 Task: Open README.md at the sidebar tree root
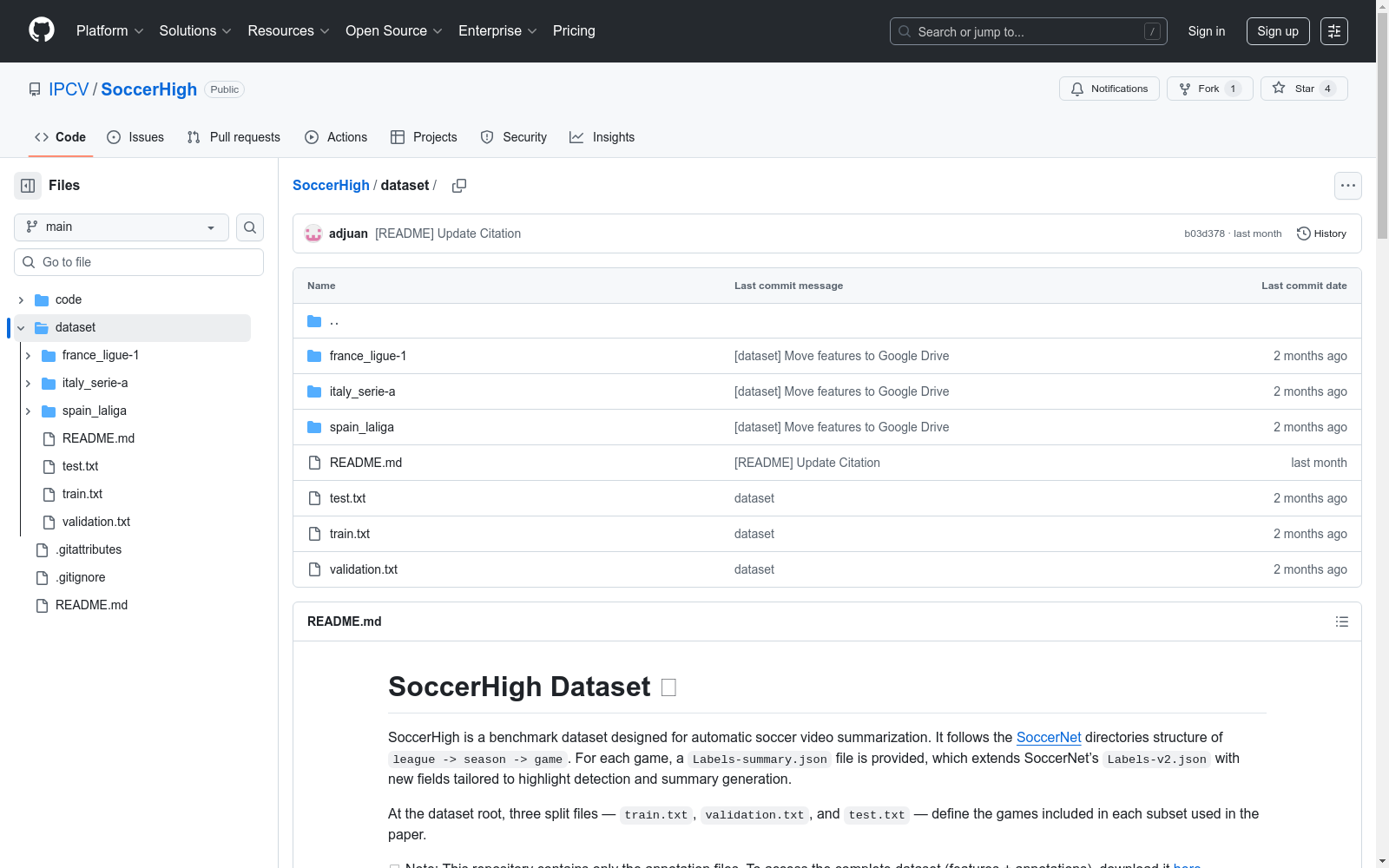coord(91,606)
